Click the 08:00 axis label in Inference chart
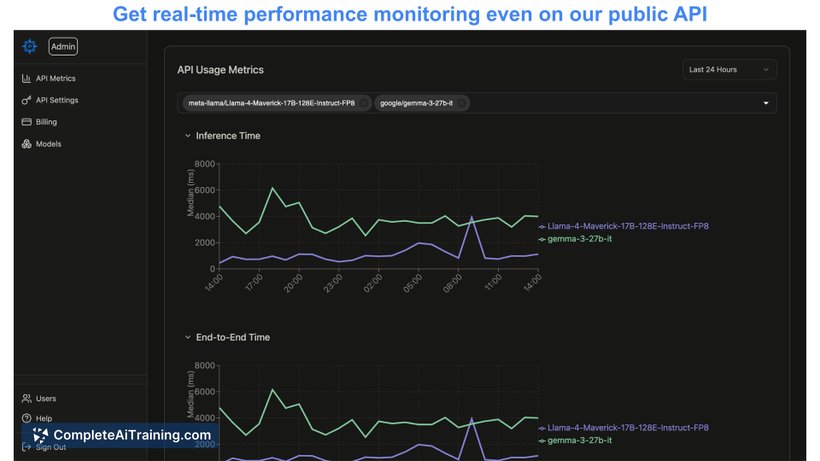 [453, 283]
